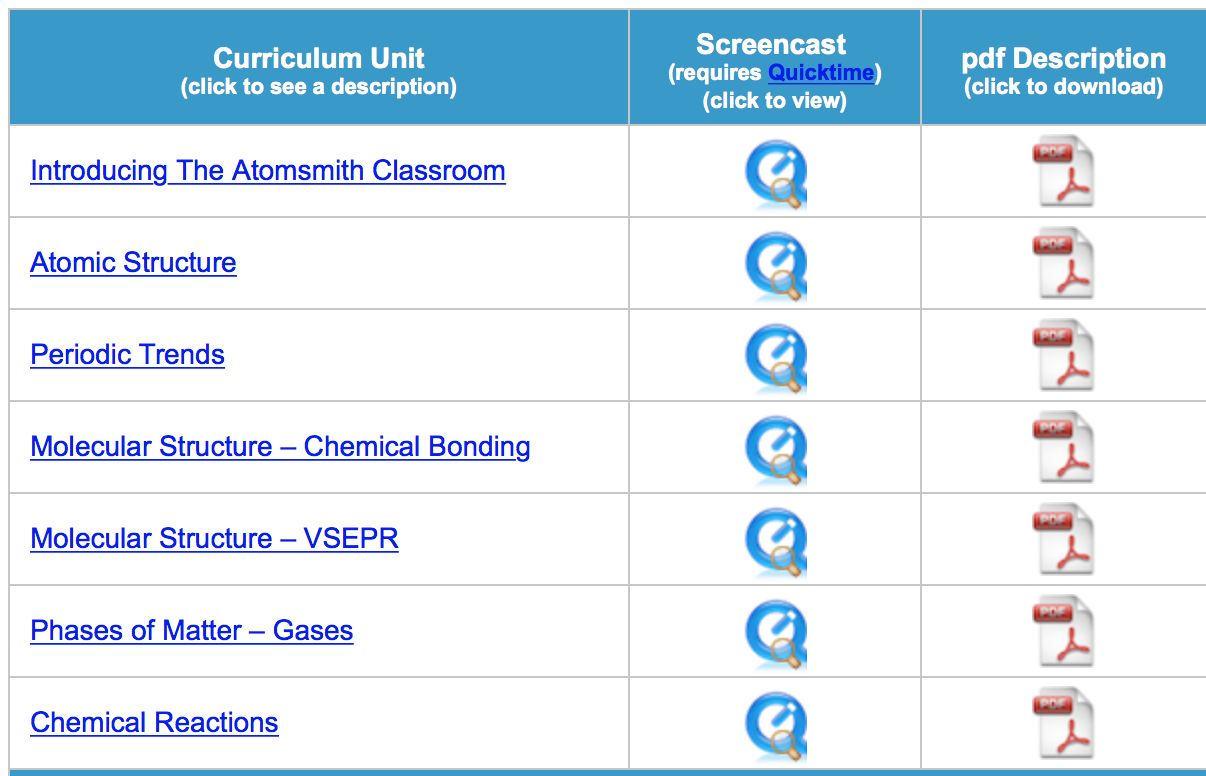
Task: View the Chemical Reactions screencast
Action: pos(775,728)
